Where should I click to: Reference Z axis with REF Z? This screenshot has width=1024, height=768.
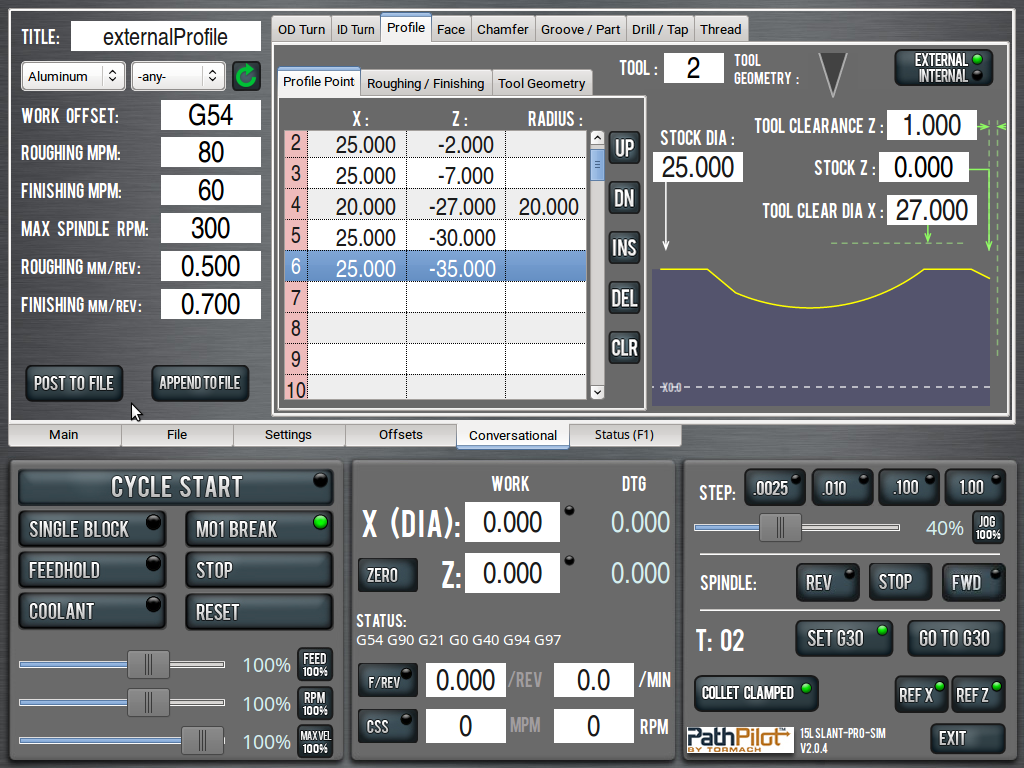(978, 695)
